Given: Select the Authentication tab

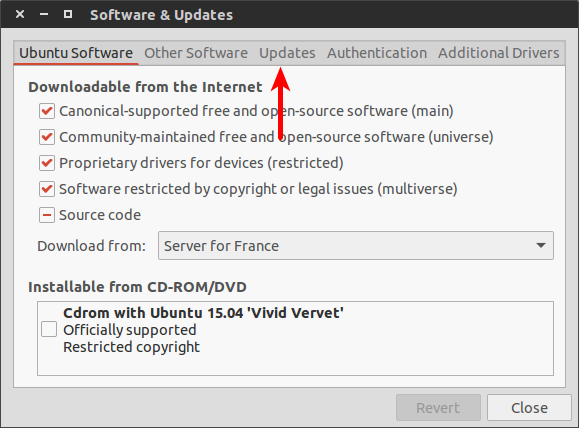Looking at the screenshot, I should click(377, 53).
